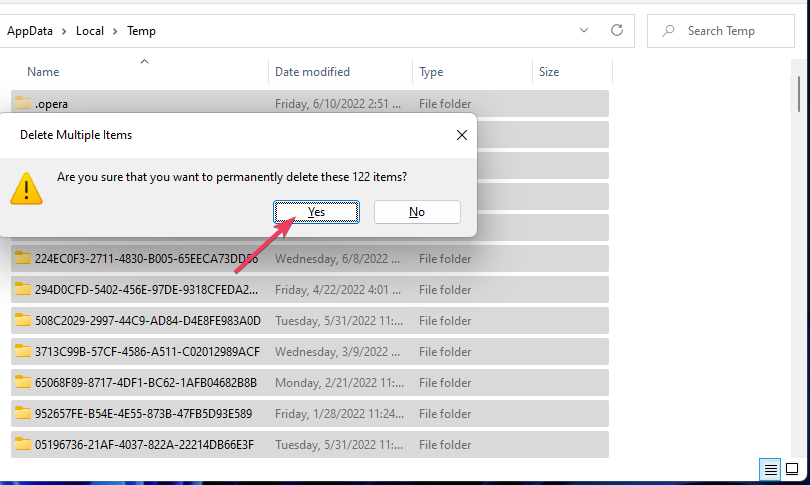Sort files by Date modified column
This screenshot has height=485, width=810.
point(313,72)
